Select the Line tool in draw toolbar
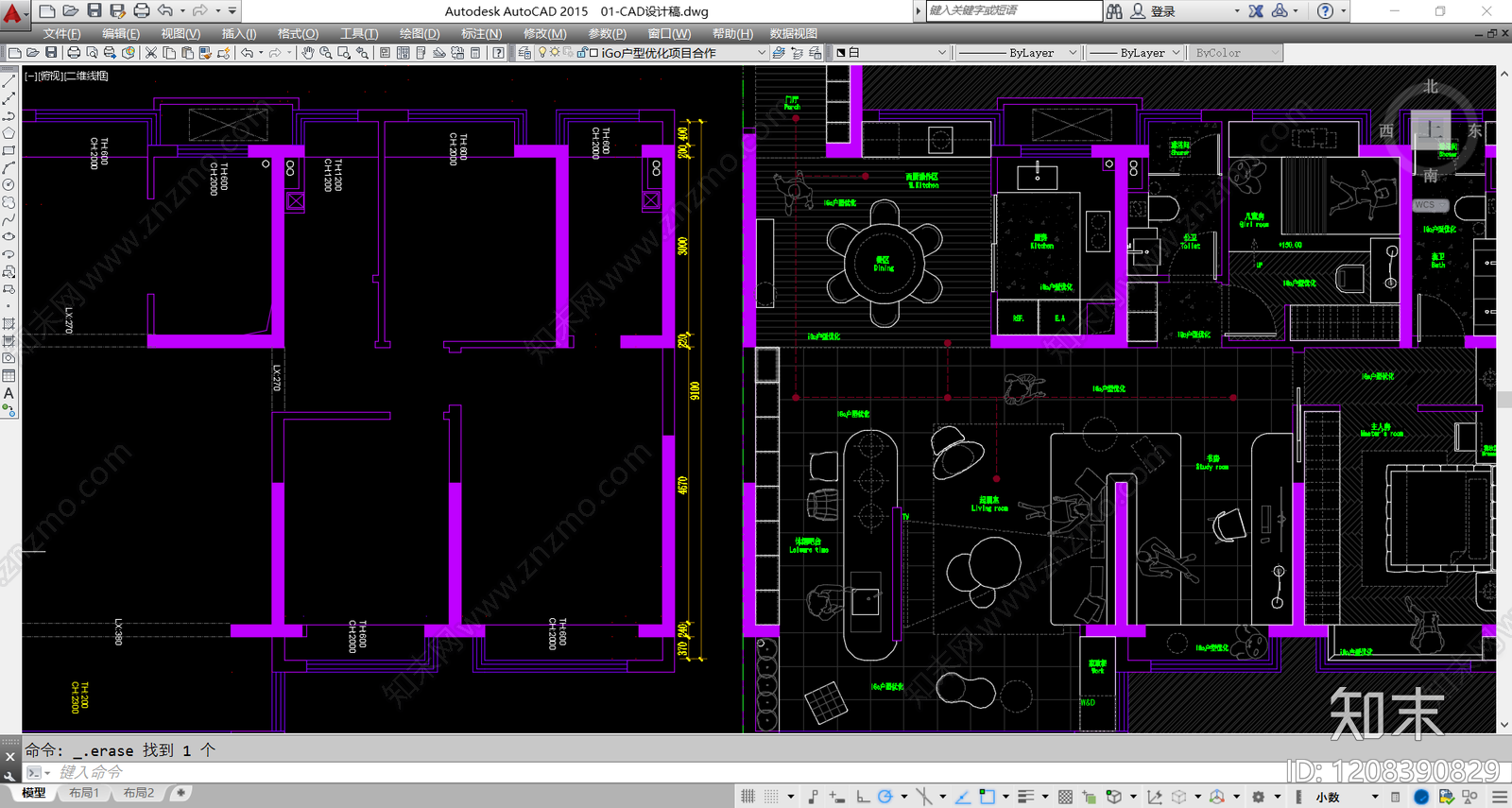Viewport: 1512px width, 808px height. pos(9,81)
